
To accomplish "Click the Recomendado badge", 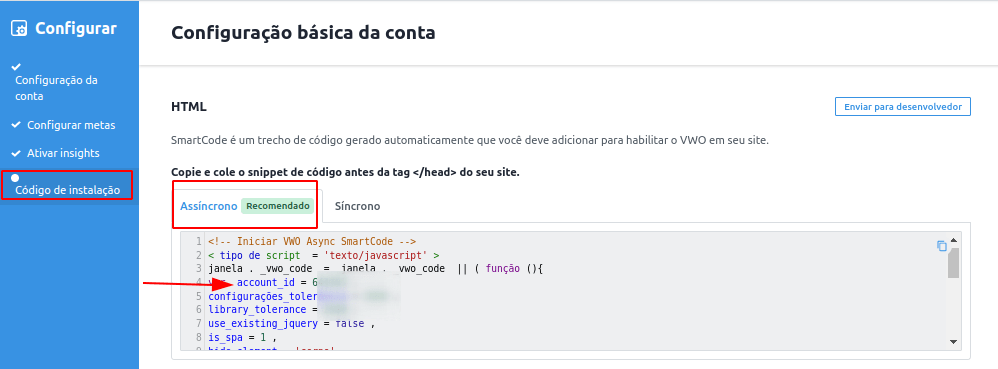I will [x=278, y=206].
